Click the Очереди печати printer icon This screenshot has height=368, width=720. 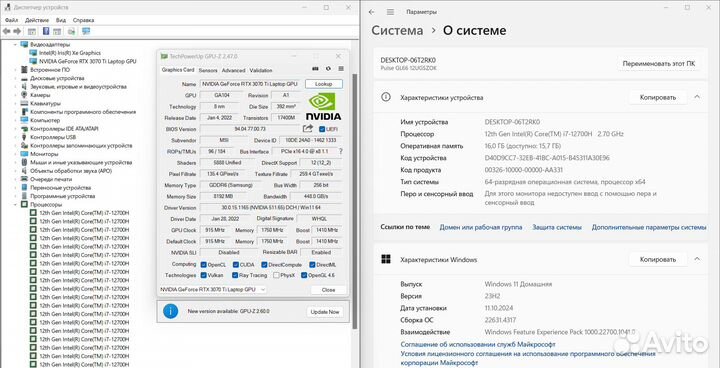pos(24,179)
